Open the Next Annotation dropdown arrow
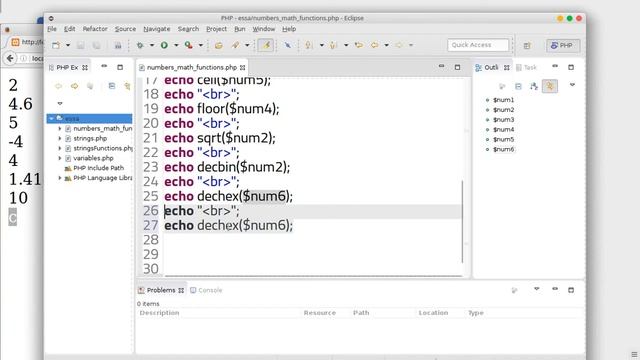The image size is (640, 360). tap(321, 45)
